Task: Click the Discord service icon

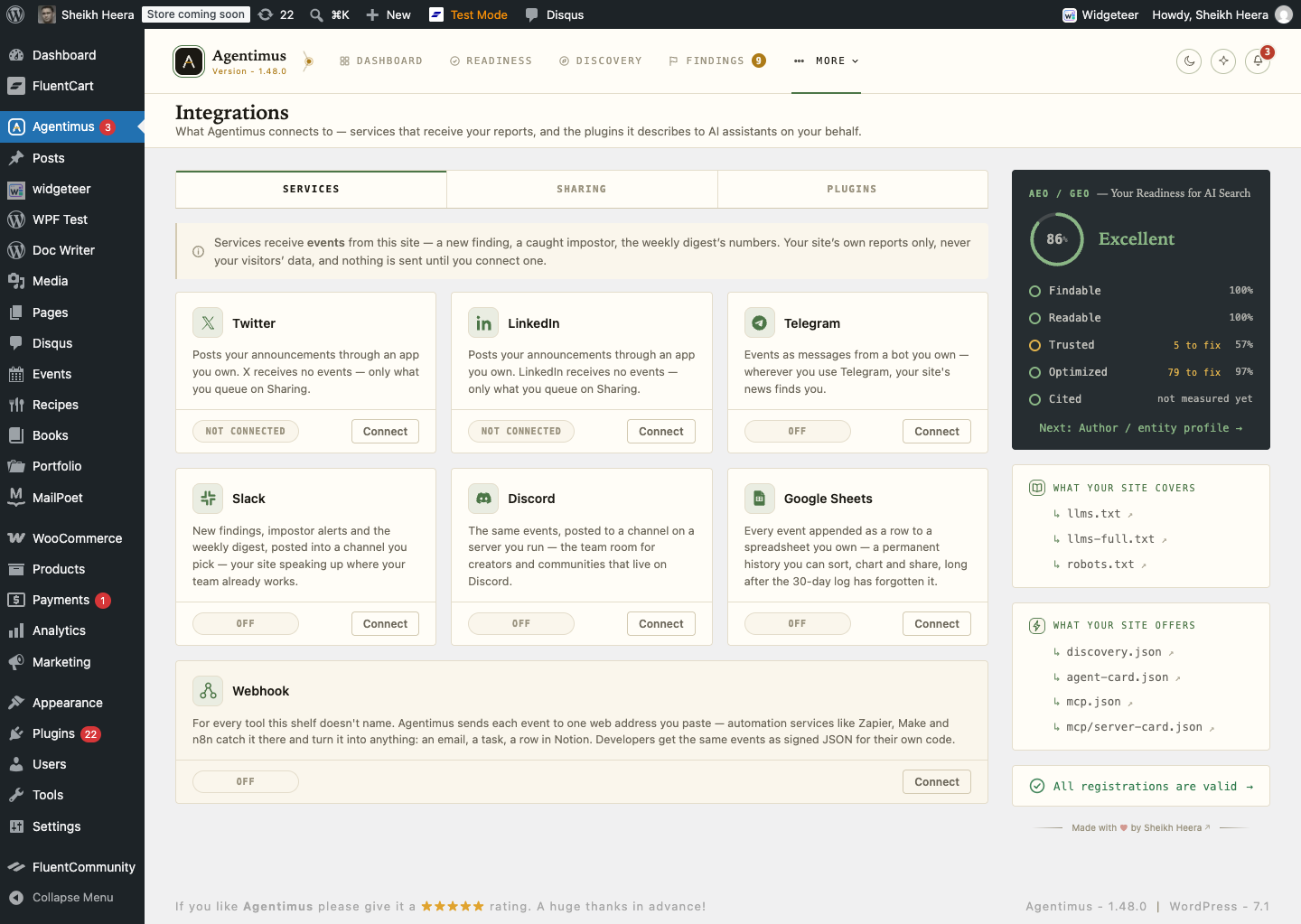Action: (483, 499)
